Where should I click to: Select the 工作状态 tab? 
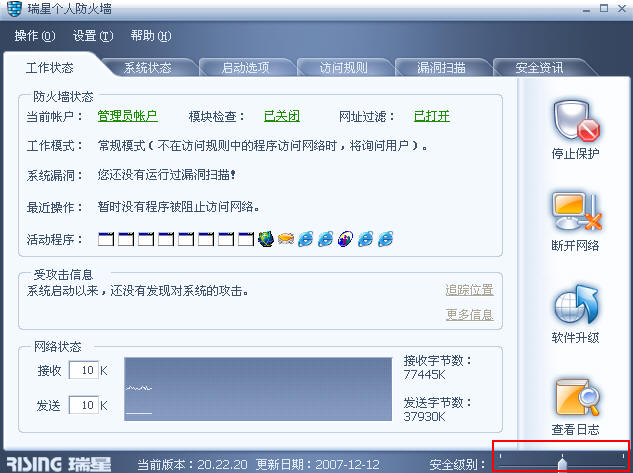coord(49,67)
